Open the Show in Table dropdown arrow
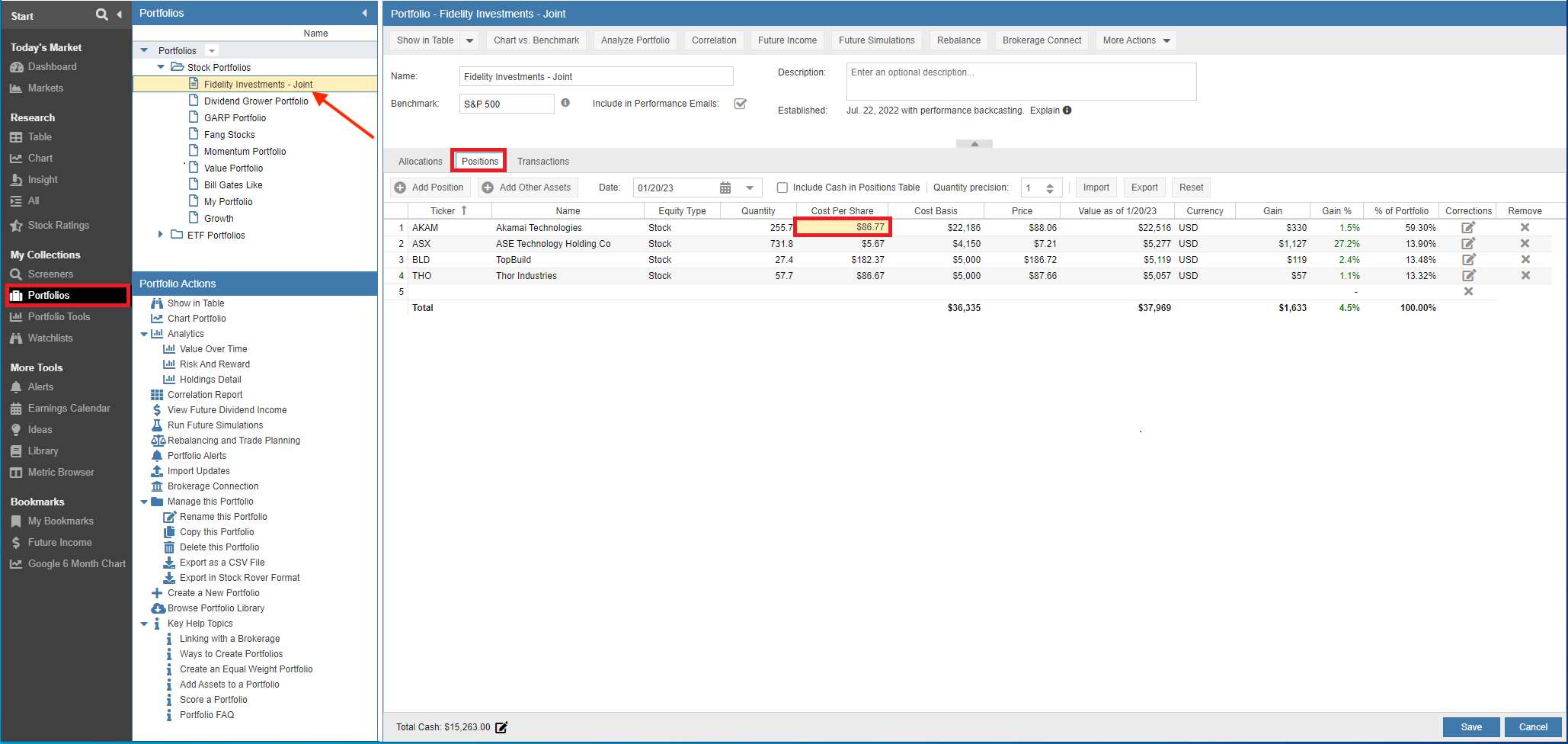Image resolution: width=1568 pixels, height=744 pixels. coord(470,40)
